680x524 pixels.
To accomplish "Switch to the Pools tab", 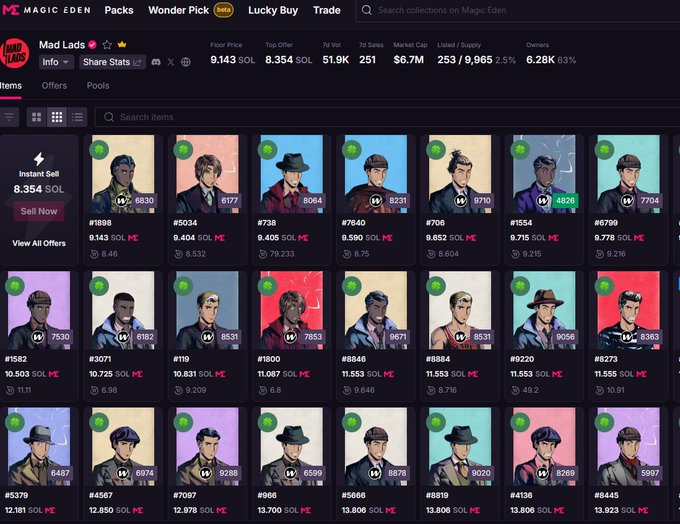I will (x=98, y=85).
